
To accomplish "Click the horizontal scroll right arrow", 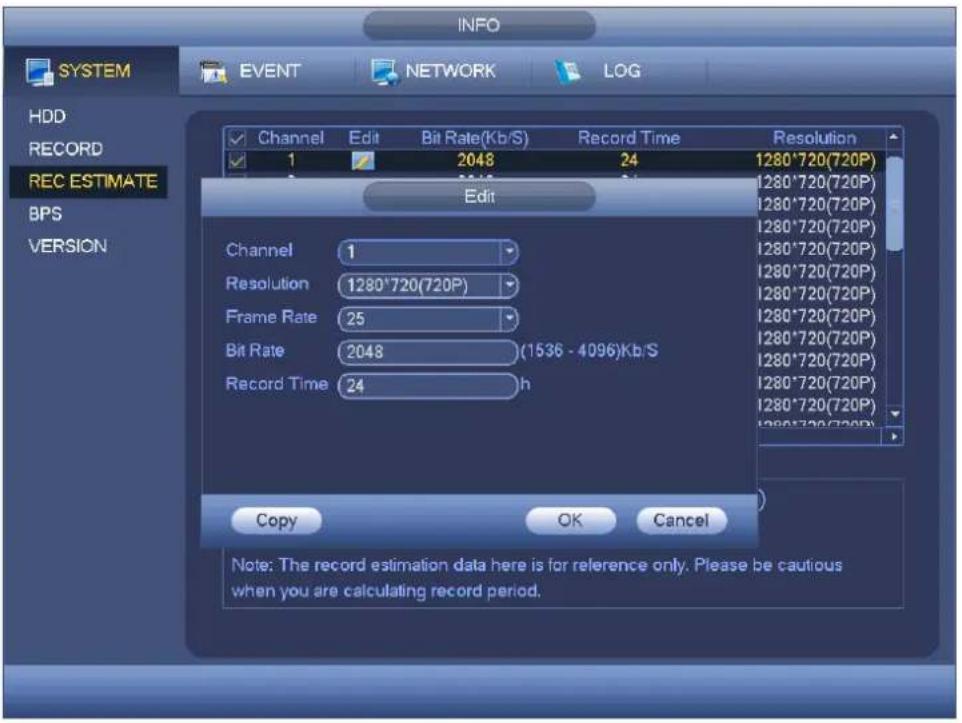I will pyautogui.click(x=894, y=436).
